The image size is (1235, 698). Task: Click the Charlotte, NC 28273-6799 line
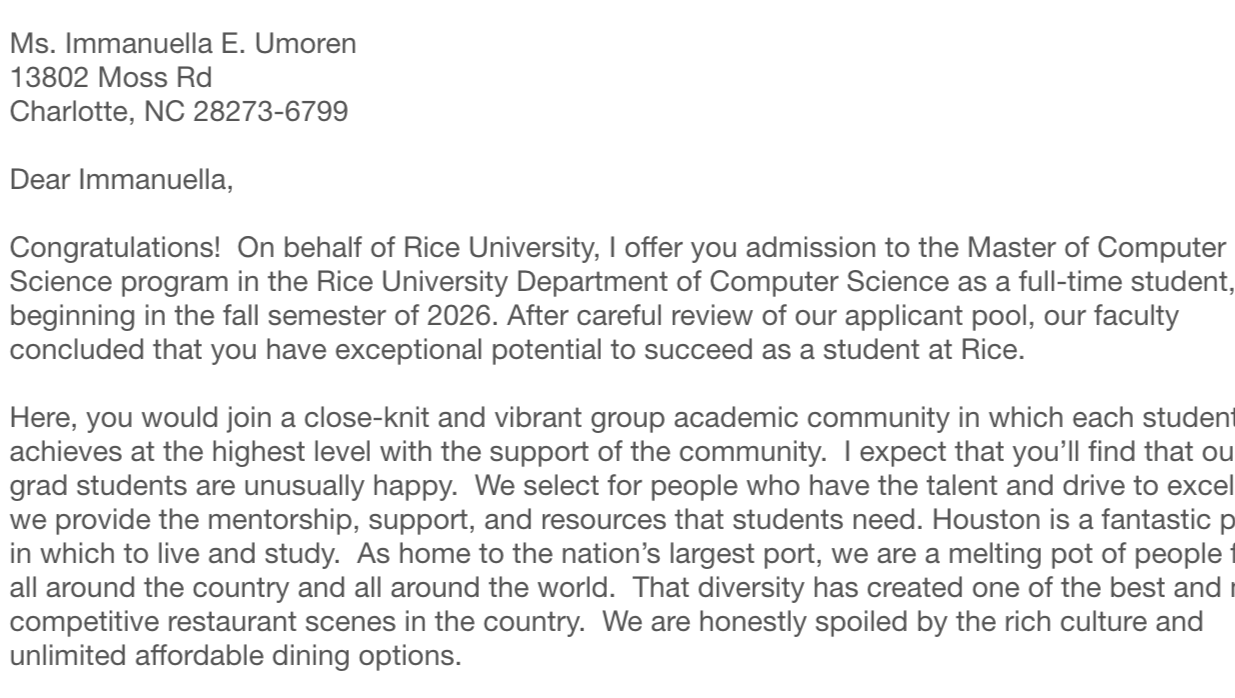point(179,112)
